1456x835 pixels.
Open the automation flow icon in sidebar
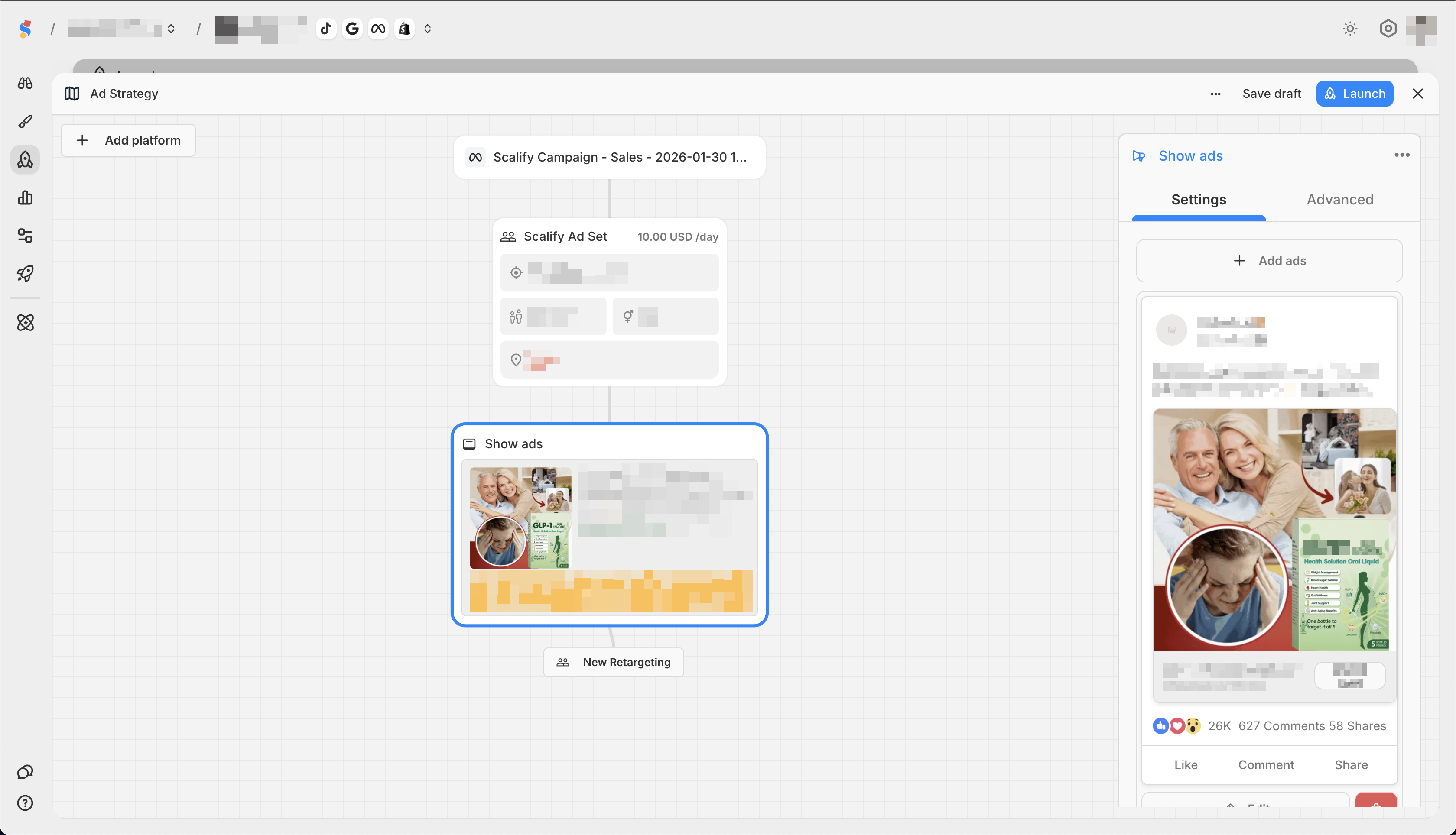(x=25, y=236)
